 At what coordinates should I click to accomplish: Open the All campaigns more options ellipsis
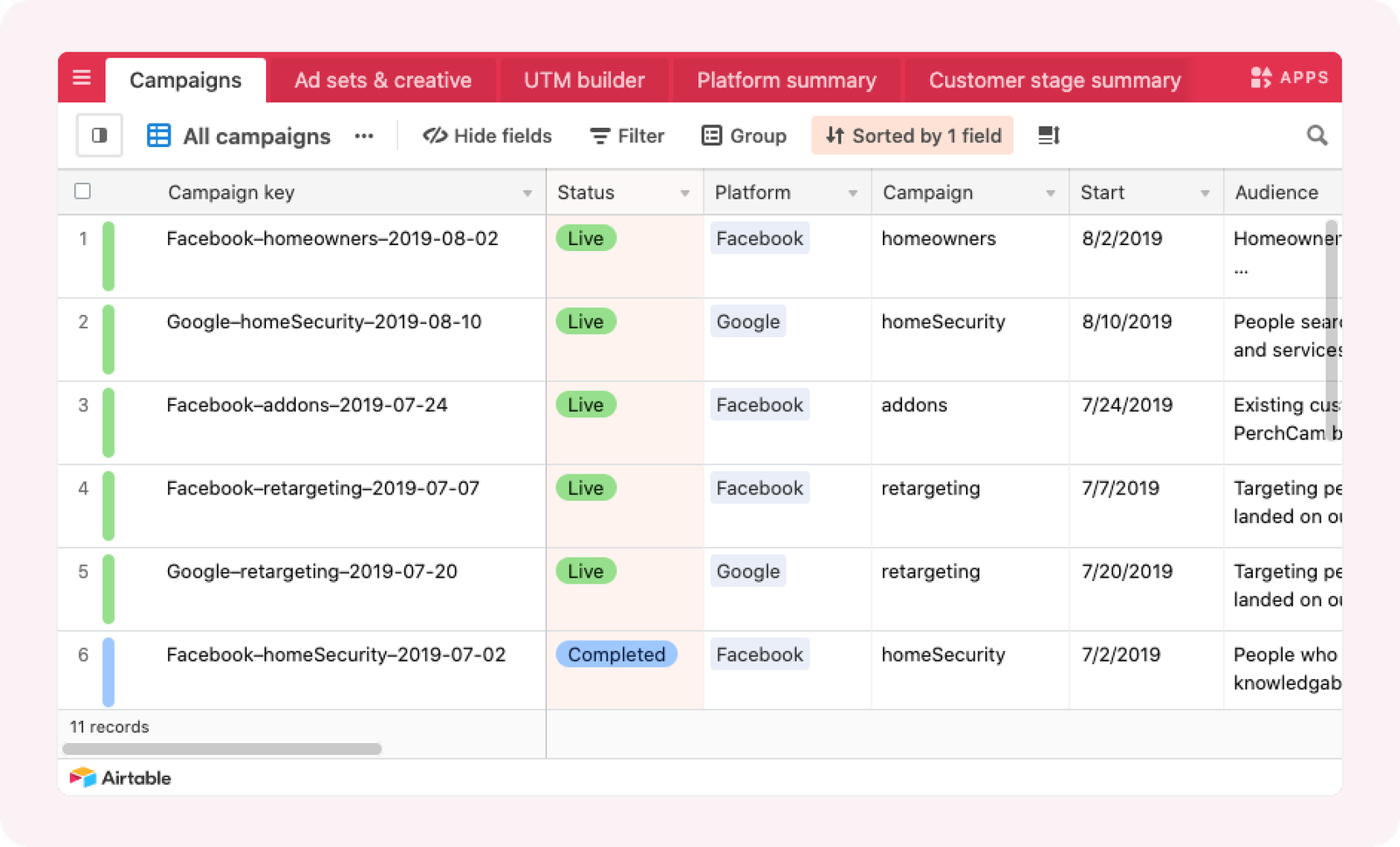pos(364,136)
